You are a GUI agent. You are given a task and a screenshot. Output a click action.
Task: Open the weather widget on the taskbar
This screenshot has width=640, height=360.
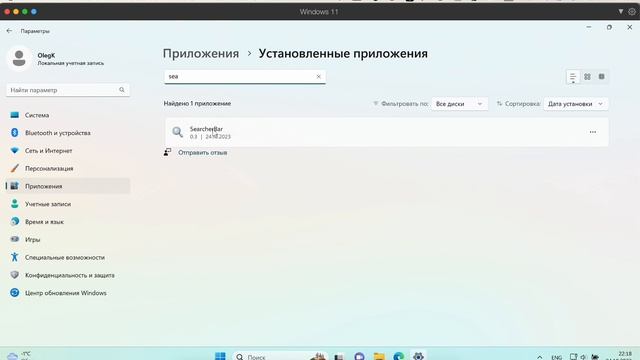click(x=19, y=356)
